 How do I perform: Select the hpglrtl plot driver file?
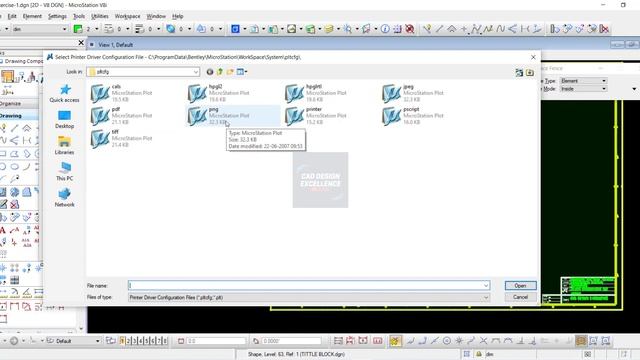pos(315,93)
